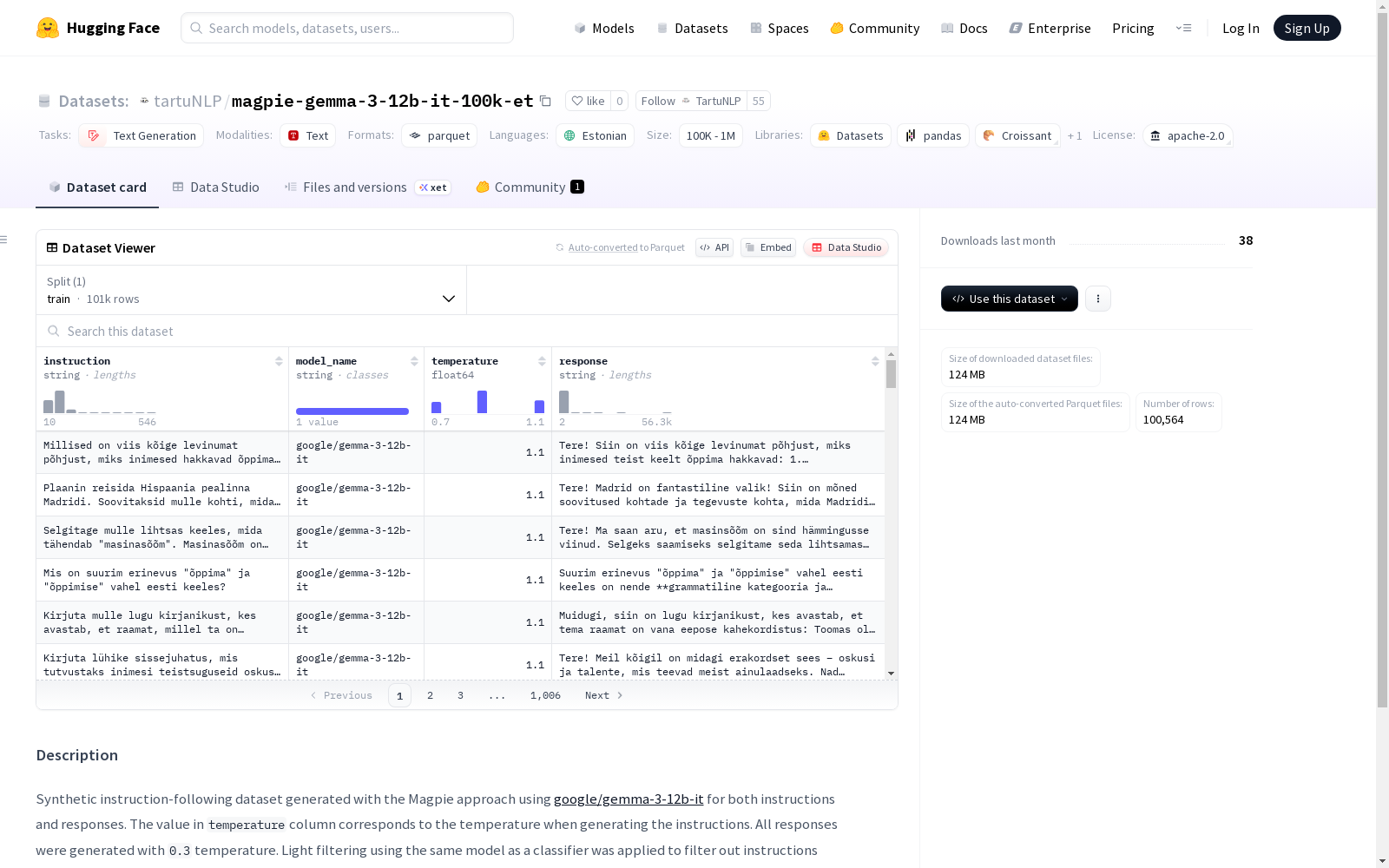Open the tartuNLP organization link

(188, 101)
